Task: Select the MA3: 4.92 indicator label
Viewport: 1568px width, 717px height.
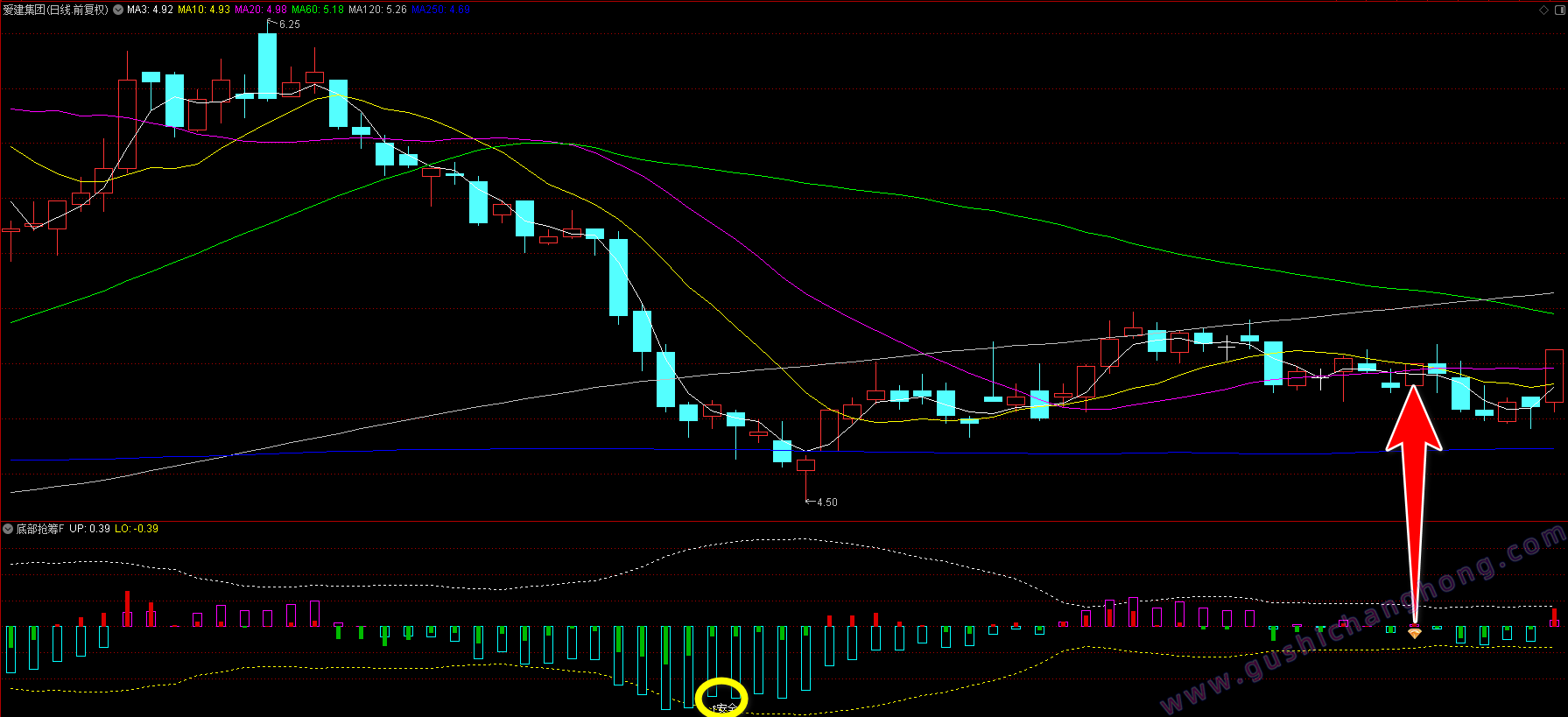Action: 150,10
